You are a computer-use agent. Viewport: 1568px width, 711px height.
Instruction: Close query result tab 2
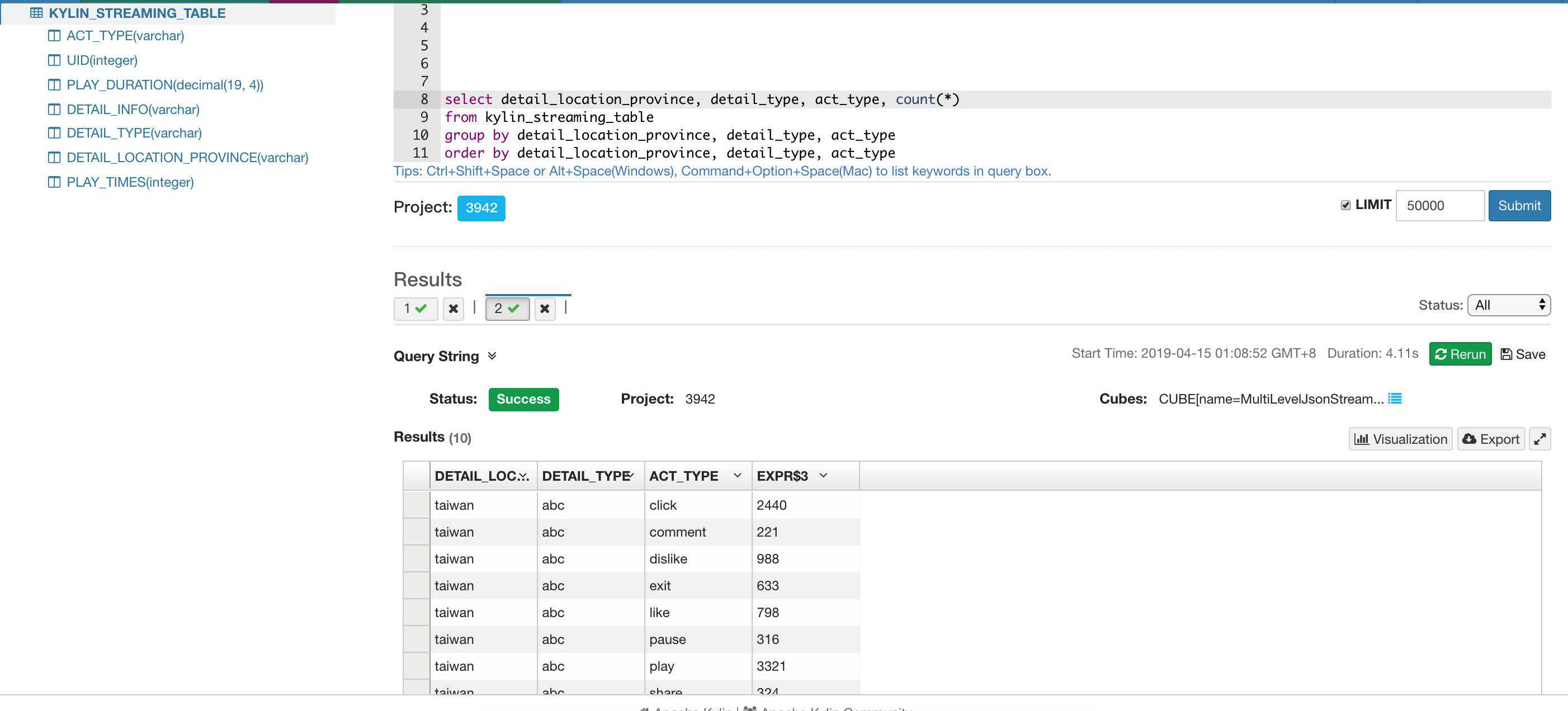click(544, 309)
